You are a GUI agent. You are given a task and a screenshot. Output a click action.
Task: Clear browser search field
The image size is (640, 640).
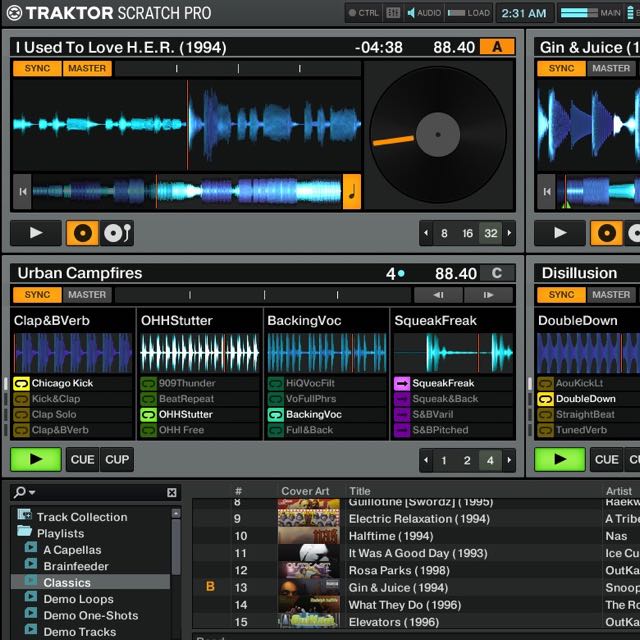coord(172,493)
